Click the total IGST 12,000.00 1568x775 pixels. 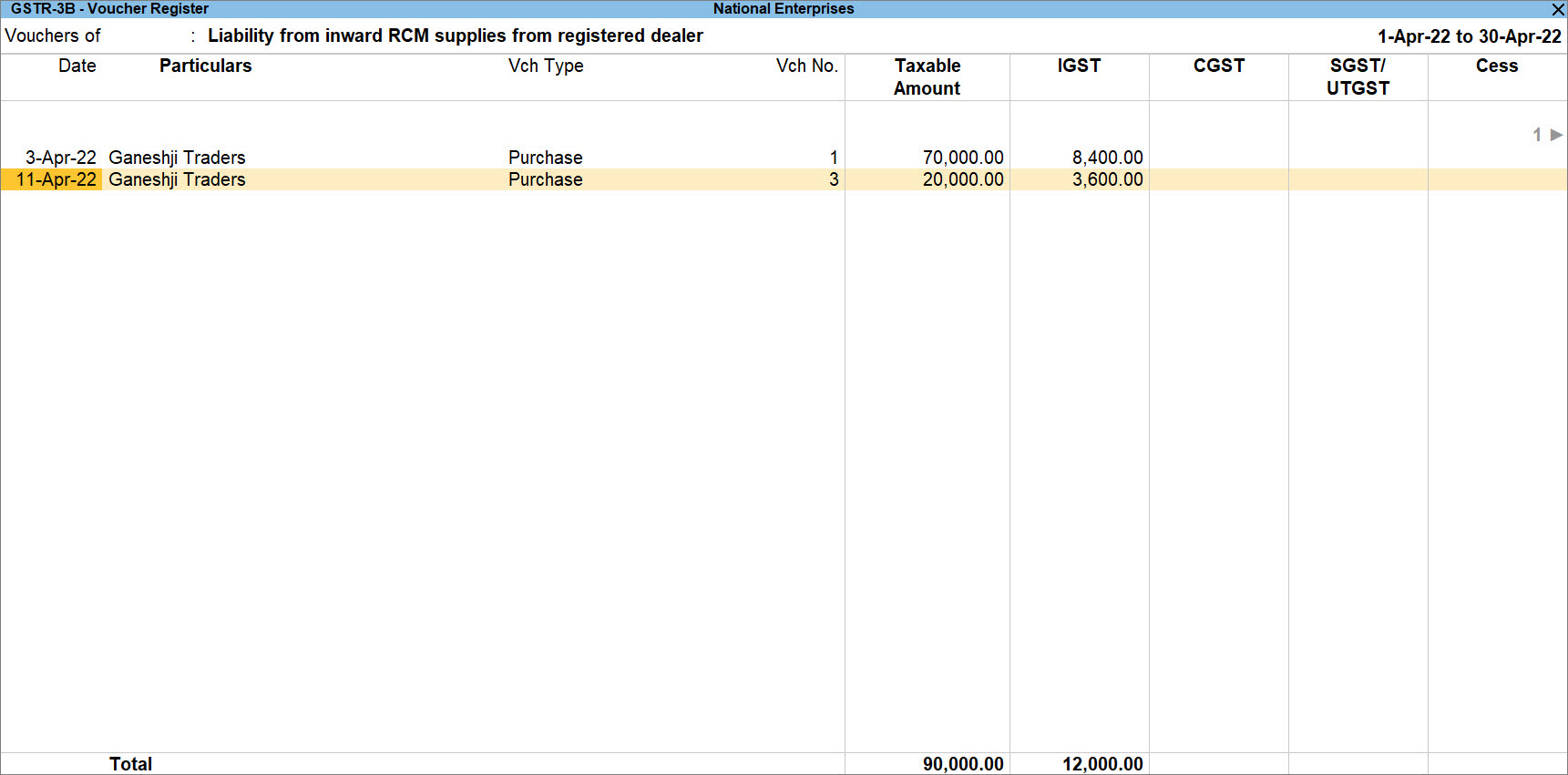[x=1102, y=764]
